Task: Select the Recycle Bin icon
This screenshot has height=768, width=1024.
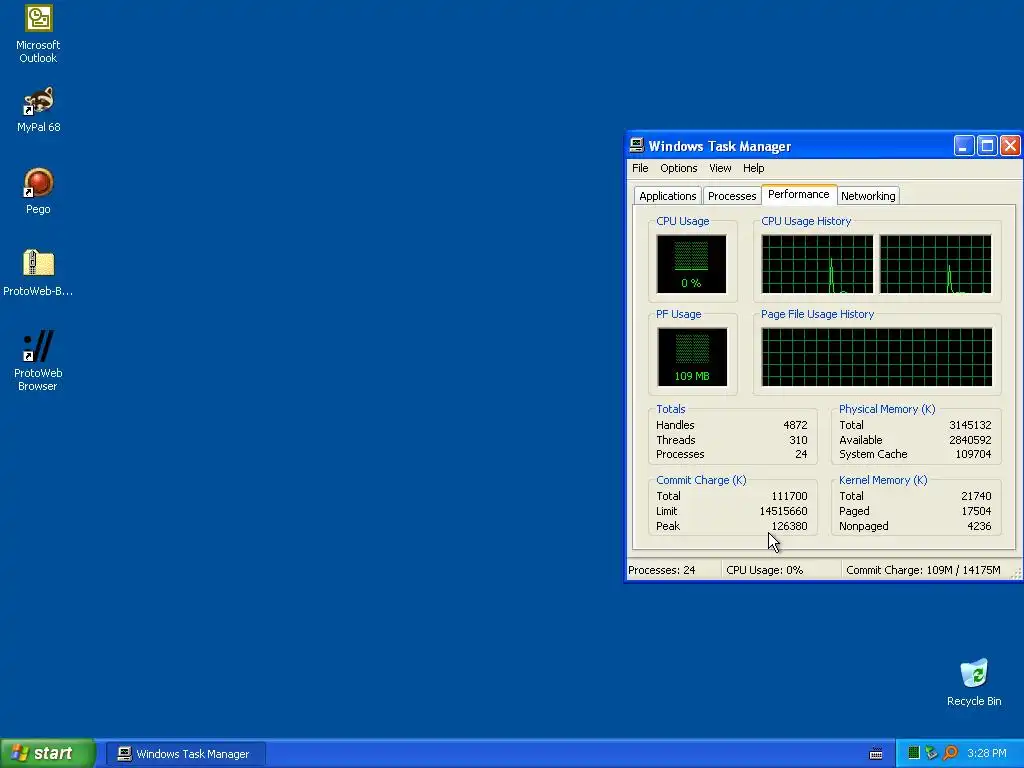Action: 974,682
